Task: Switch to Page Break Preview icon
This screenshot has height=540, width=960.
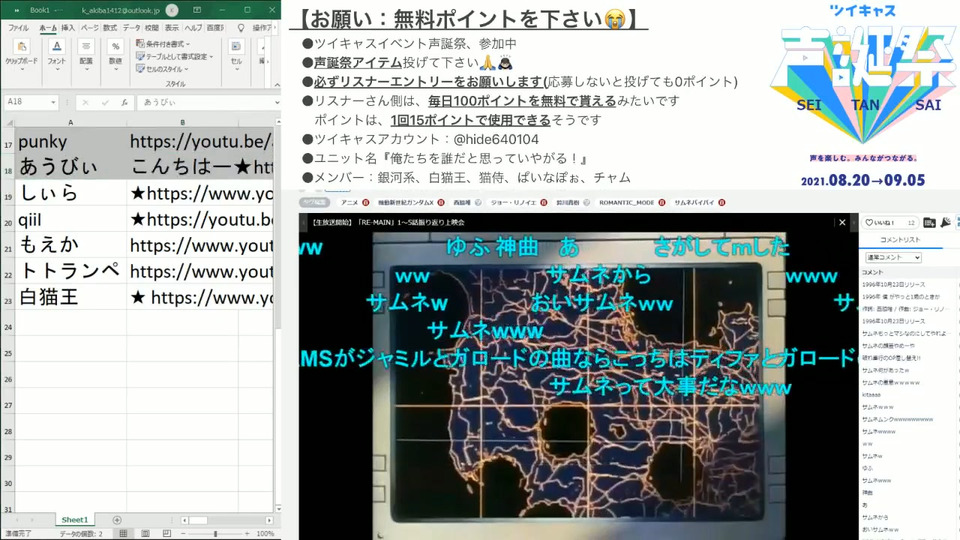Action: [167, 534]
